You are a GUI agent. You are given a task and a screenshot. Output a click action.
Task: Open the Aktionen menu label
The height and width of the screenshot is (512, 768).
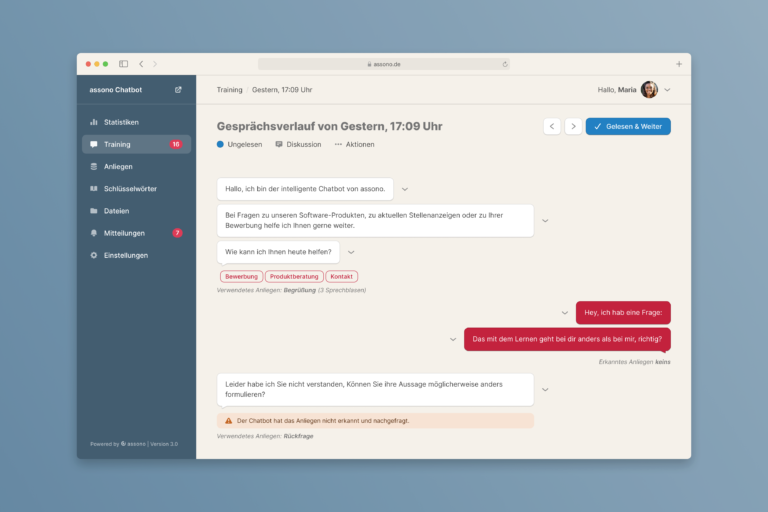click(x=360, y=144)
